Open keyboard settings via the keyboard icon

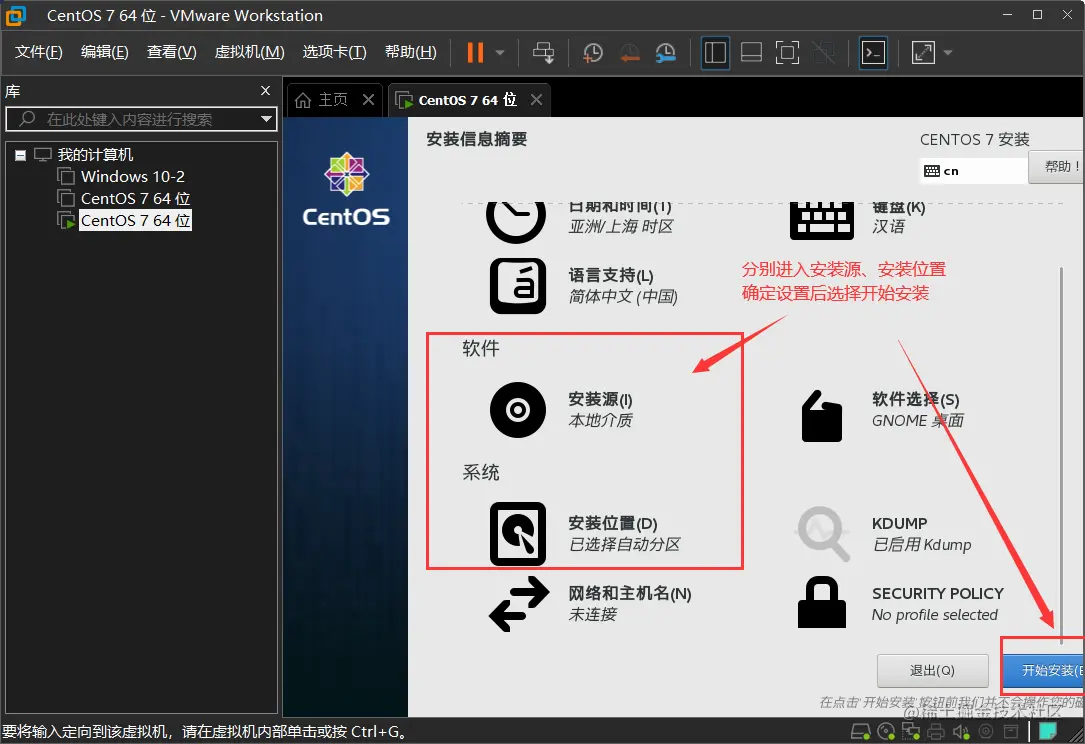(x=822, y=219)
